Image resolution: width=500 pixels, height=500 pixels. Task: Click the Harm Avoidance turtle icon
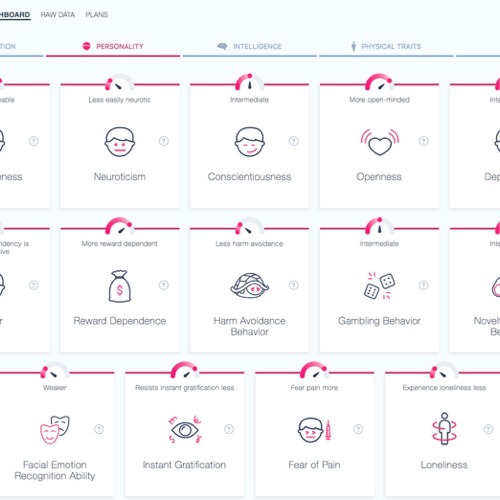(x=250, y=285)
